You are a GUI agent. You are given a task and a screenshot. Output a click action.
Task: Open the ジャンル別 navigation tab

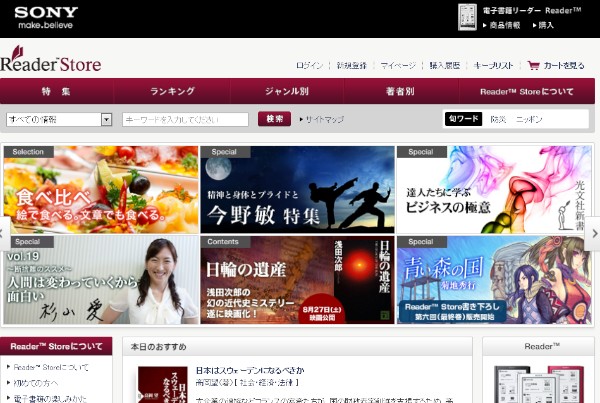click(x=287, y=91)
